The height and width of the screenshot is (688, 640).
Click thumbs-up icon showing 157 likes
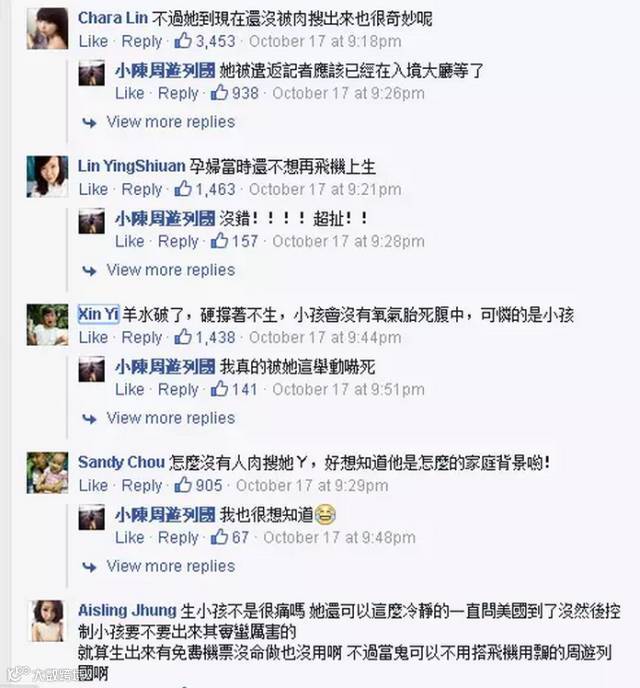[219, 240]
